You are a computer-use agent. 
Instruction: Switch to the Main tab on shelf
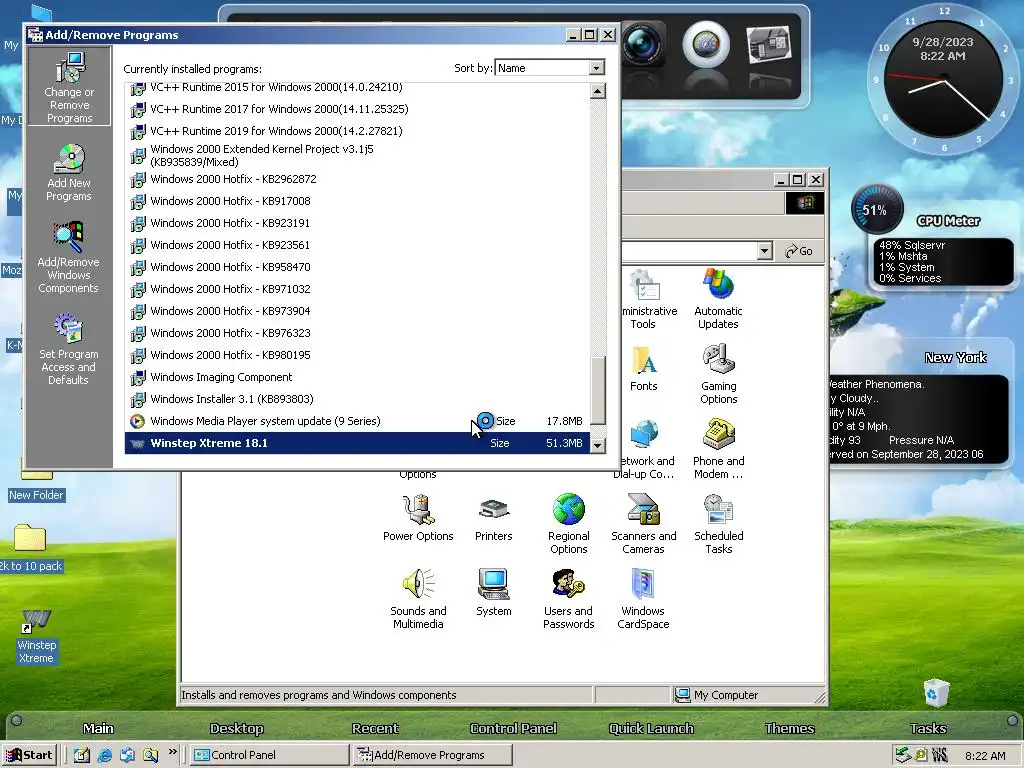[98, 728]
